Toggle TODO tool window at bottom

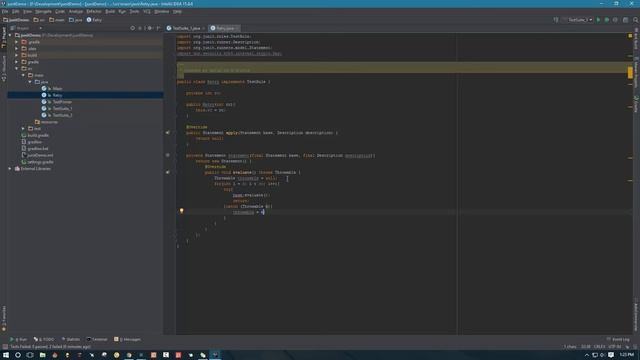click(x=44, y=339)
